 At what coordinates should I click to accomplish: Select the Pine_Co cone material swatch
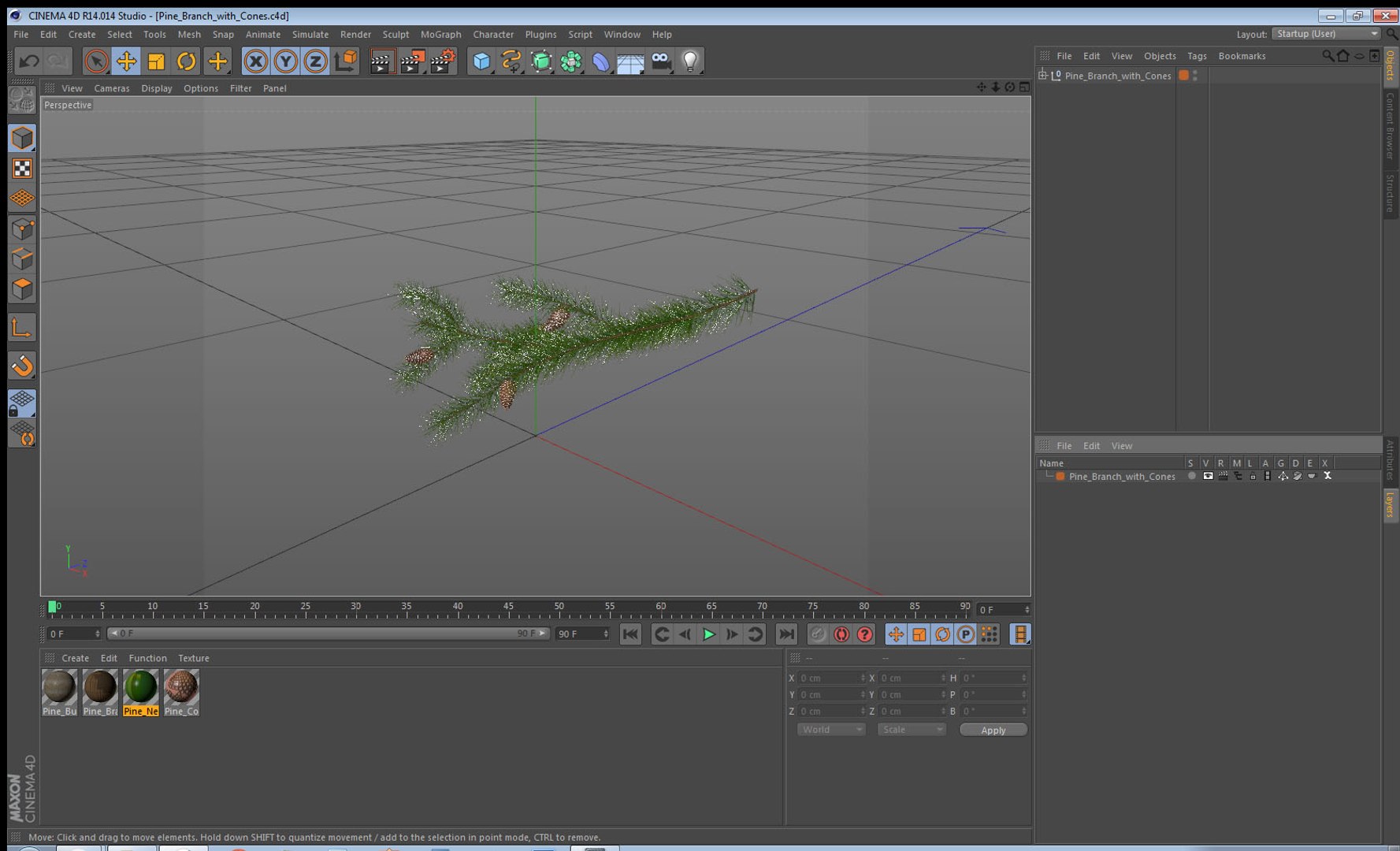point(181,693)
